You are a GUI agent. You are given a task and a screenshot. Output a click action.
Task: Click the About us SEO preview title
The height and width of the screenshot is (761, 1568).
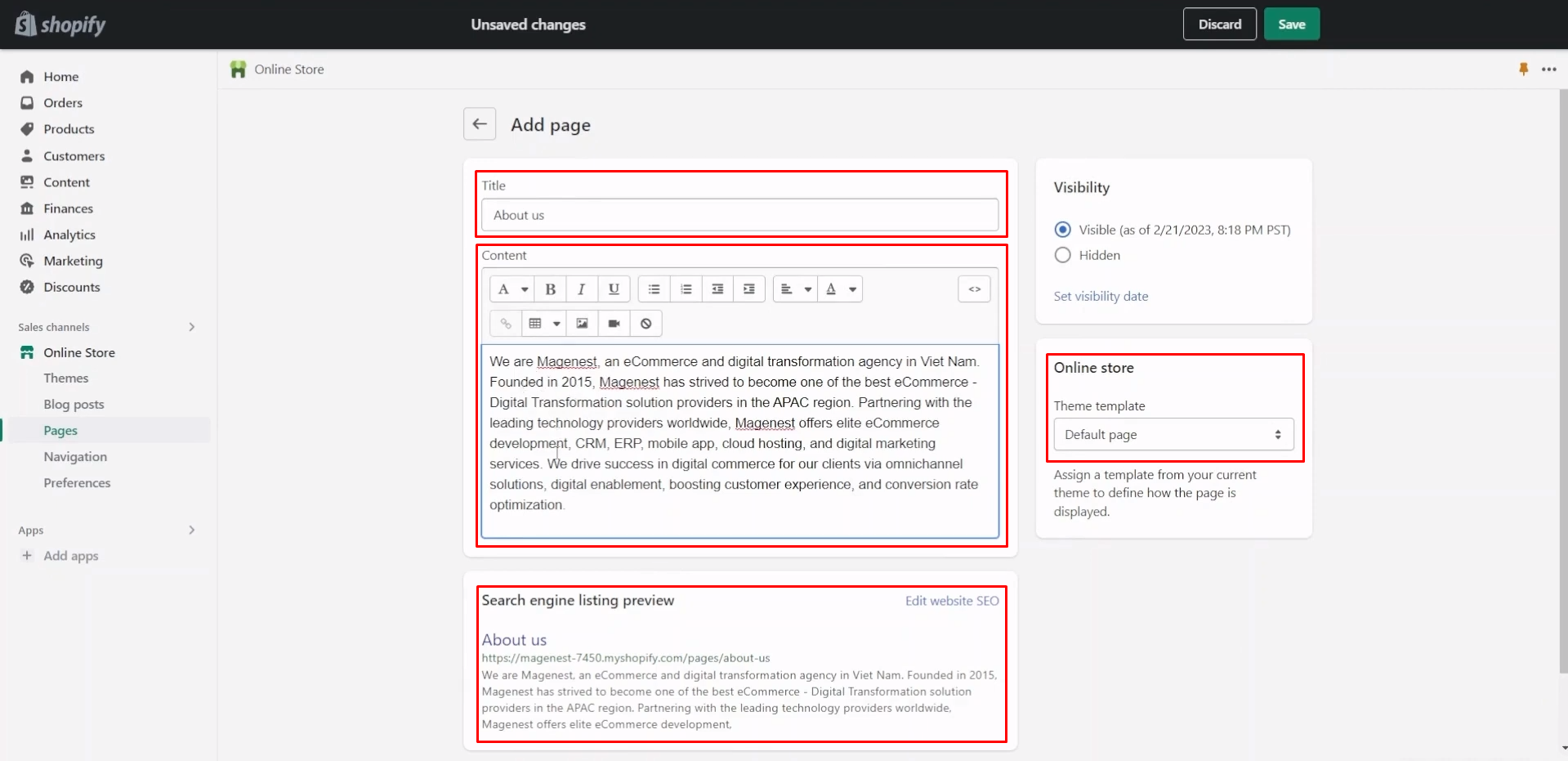coord(514,640)
